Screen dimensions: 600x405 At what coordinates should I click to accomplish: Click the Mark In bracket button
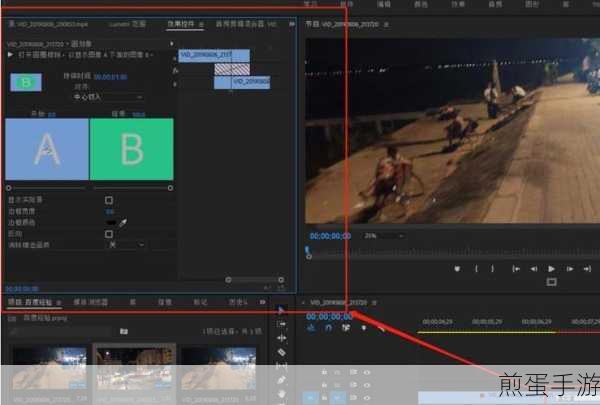tap(476, 269)
